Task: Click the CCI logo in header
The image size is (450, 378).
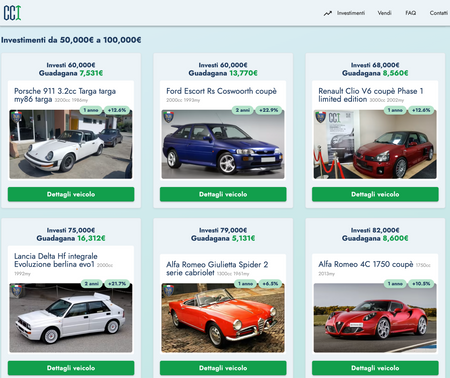Action: [x=12, y=13]
